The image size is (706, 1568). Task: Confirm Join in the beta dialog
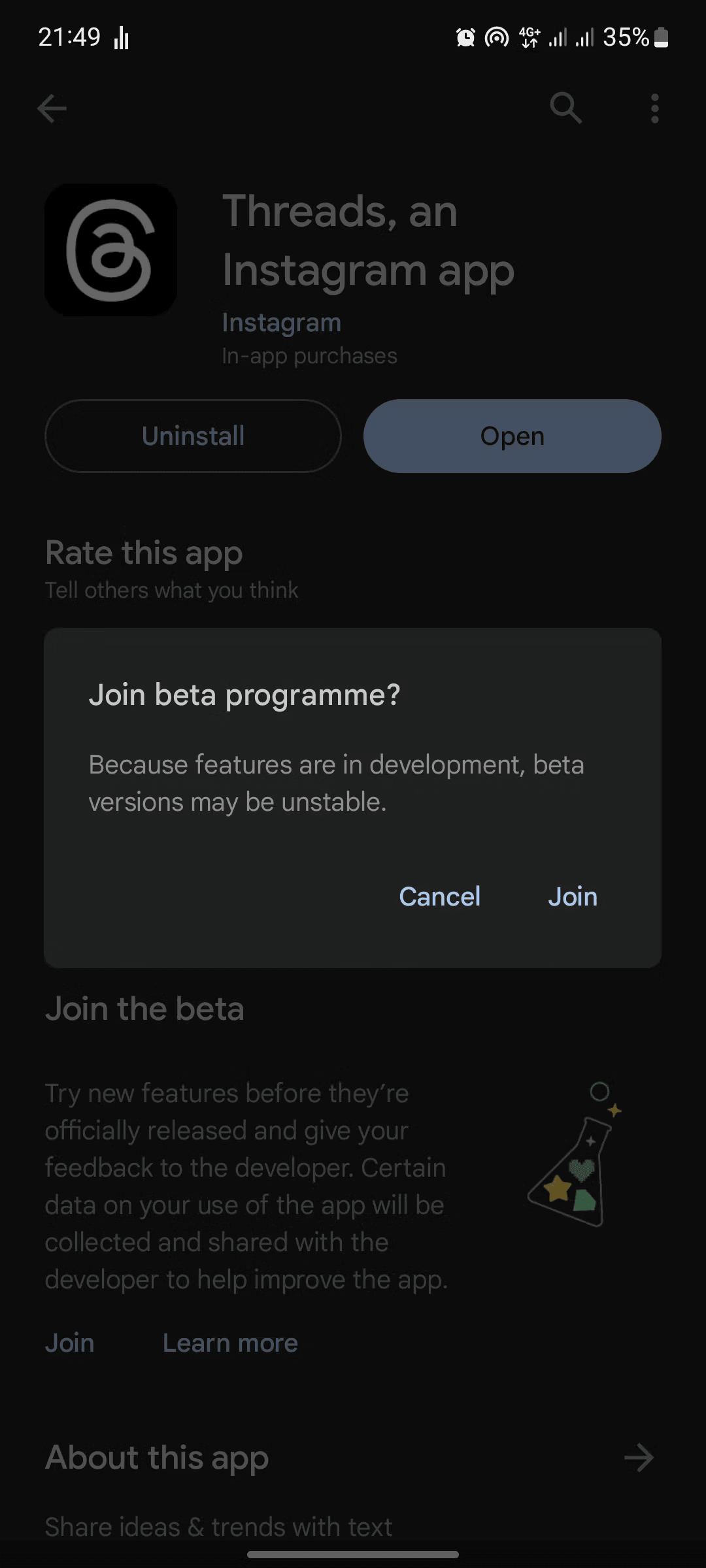coord(573,896)
